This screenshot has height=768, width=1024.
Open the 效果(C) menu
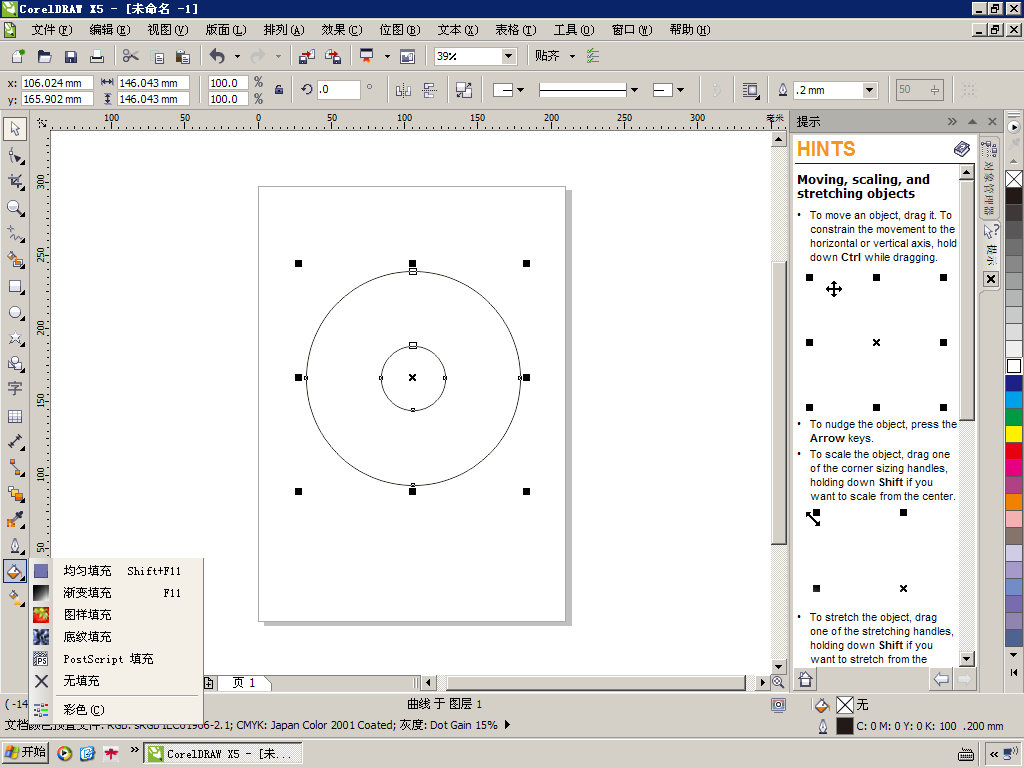coord(342,30)
